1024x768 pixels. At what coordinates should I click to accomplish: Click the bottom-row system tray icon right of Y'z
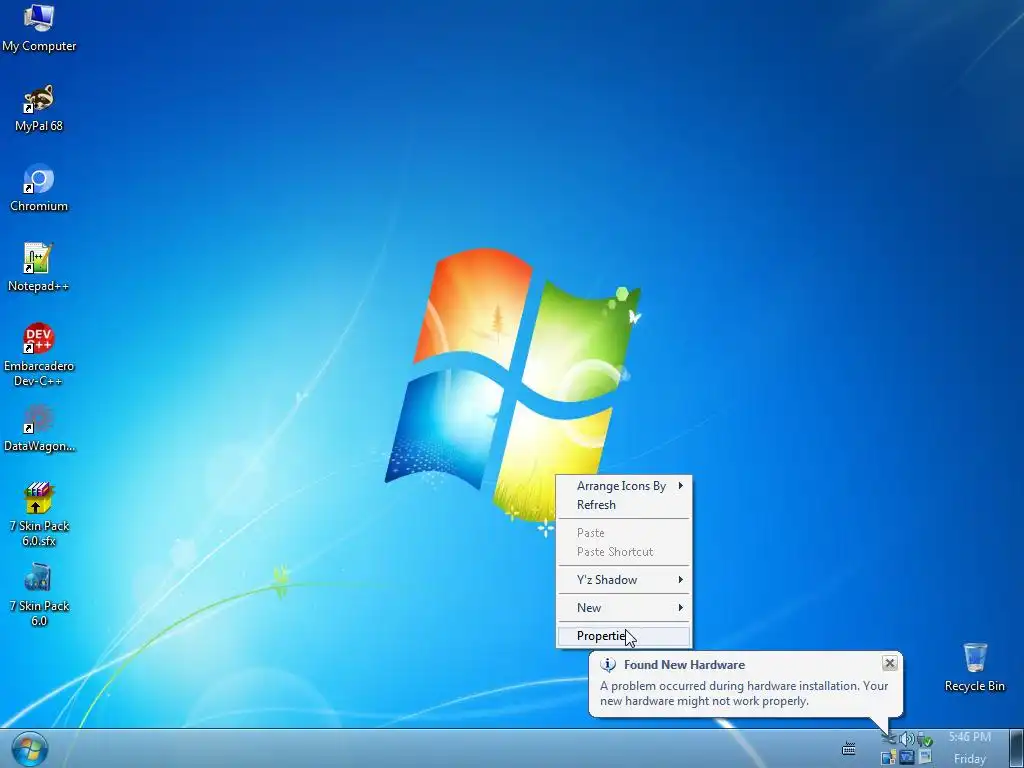pos(925,756)
